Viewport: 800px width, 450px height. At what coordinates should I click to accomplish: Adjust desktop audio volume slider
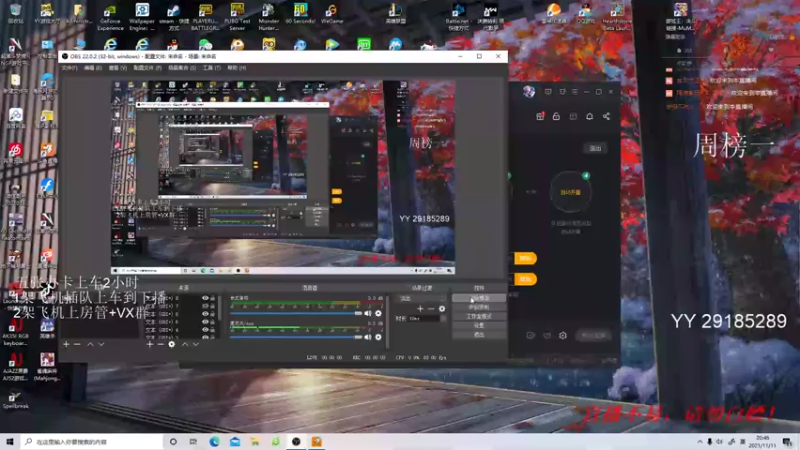click(x=296, y=313)
